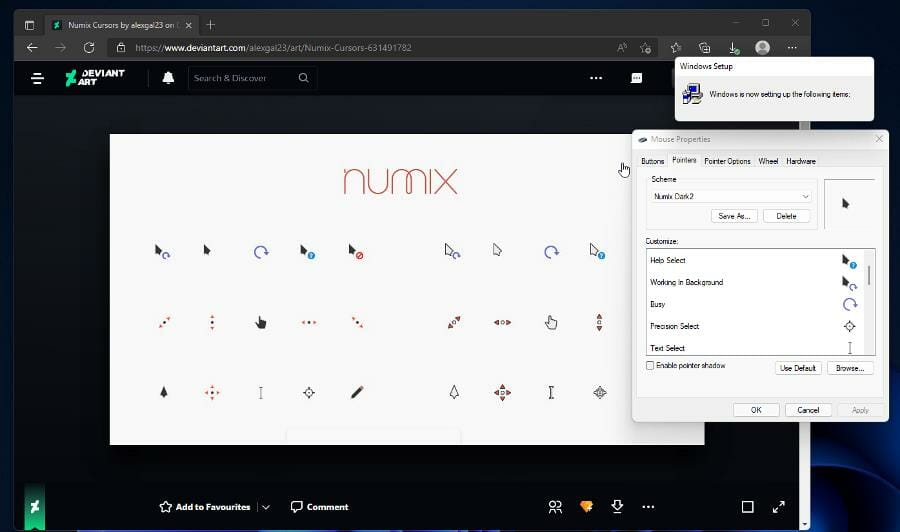Click the Read Aloud icon in address bar
Viewport: 900px width, 532px height.
622,48
